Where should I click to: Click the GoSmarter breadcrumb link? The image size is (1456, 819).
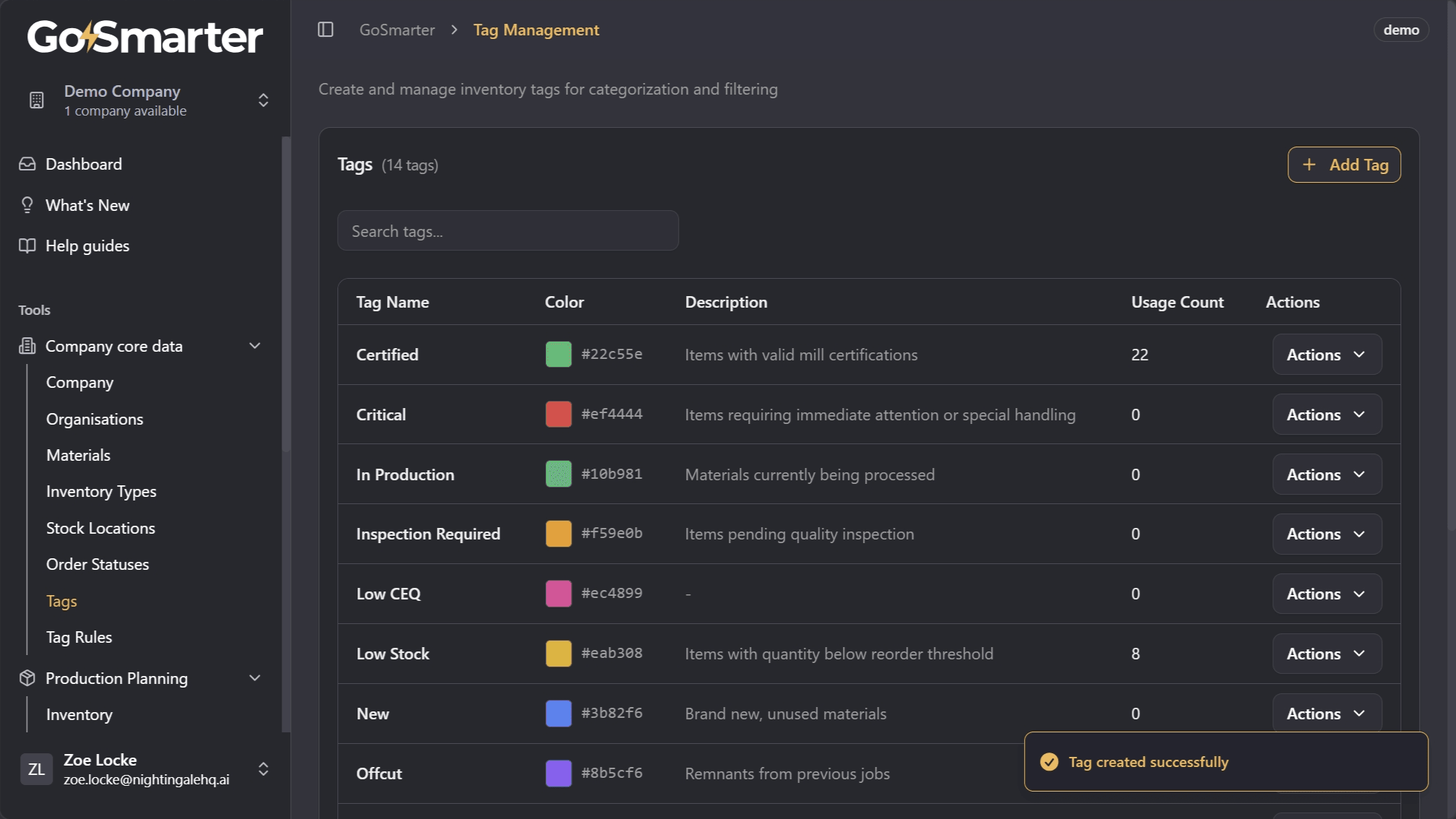click(397, 30)
